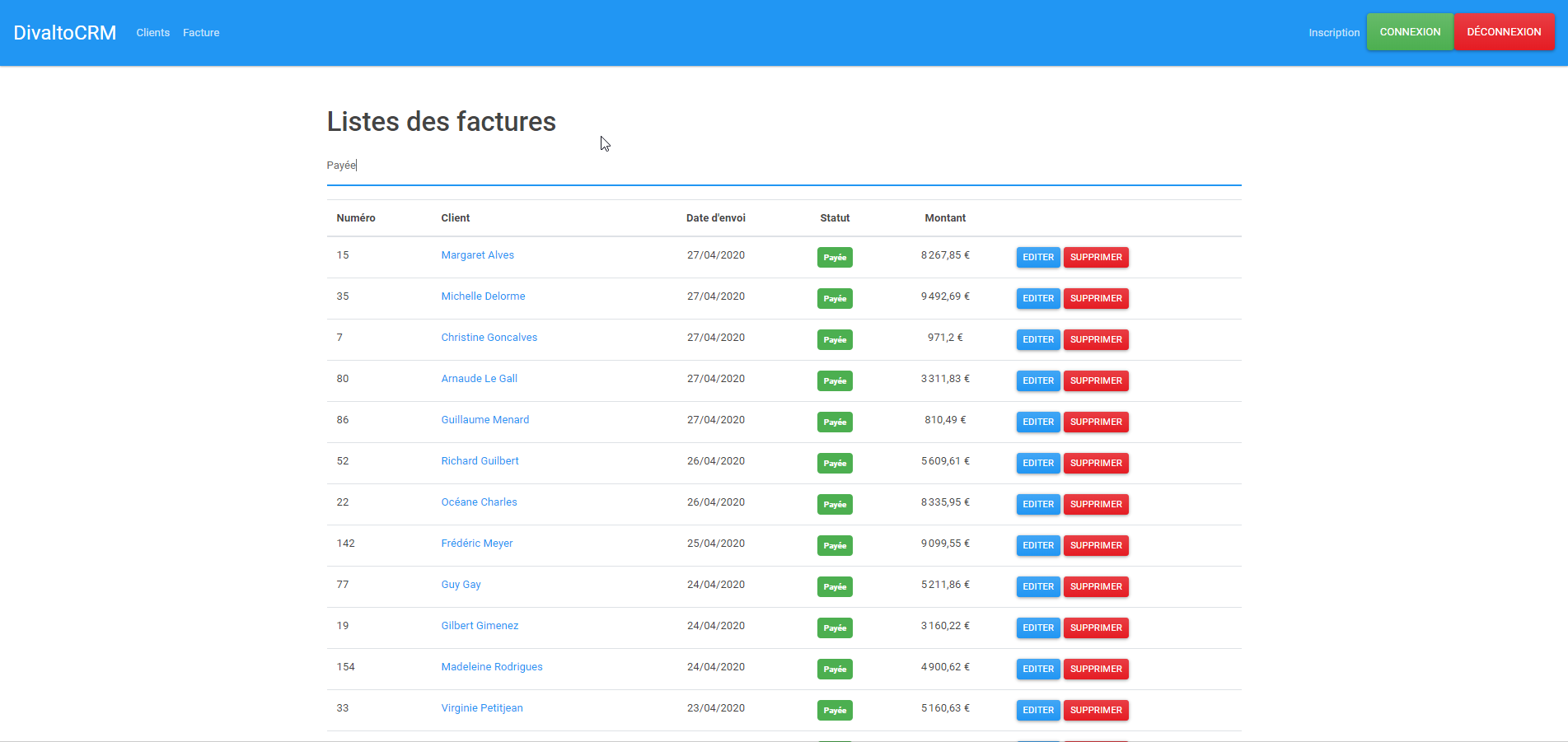Open client Richard Guilbert
Viewport: 1568px width, 742px height.
pos(480,461)
